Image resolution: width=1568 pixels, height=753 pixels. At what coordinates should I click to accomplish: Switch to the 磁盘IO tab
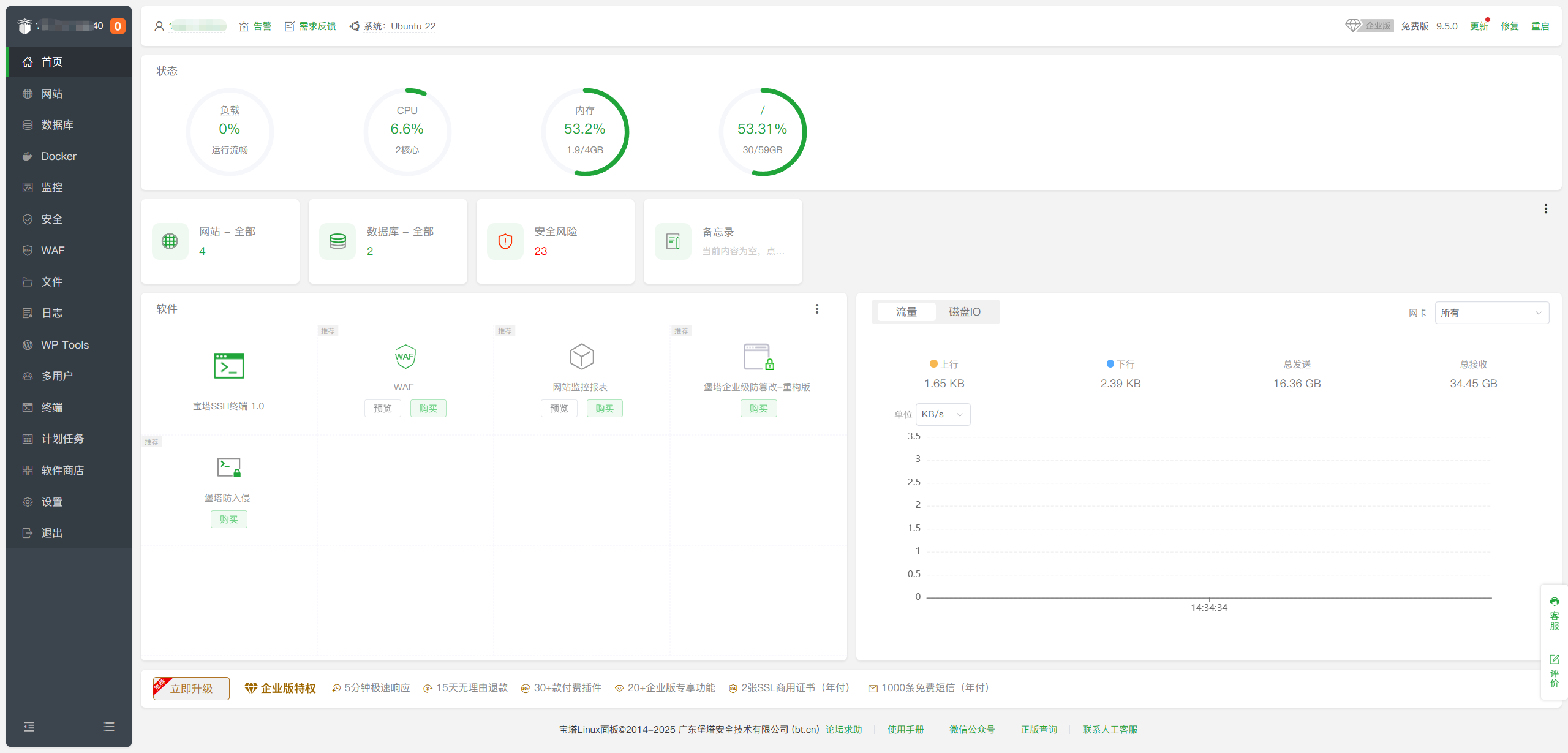pyautogui.click(x=964, y=312)
